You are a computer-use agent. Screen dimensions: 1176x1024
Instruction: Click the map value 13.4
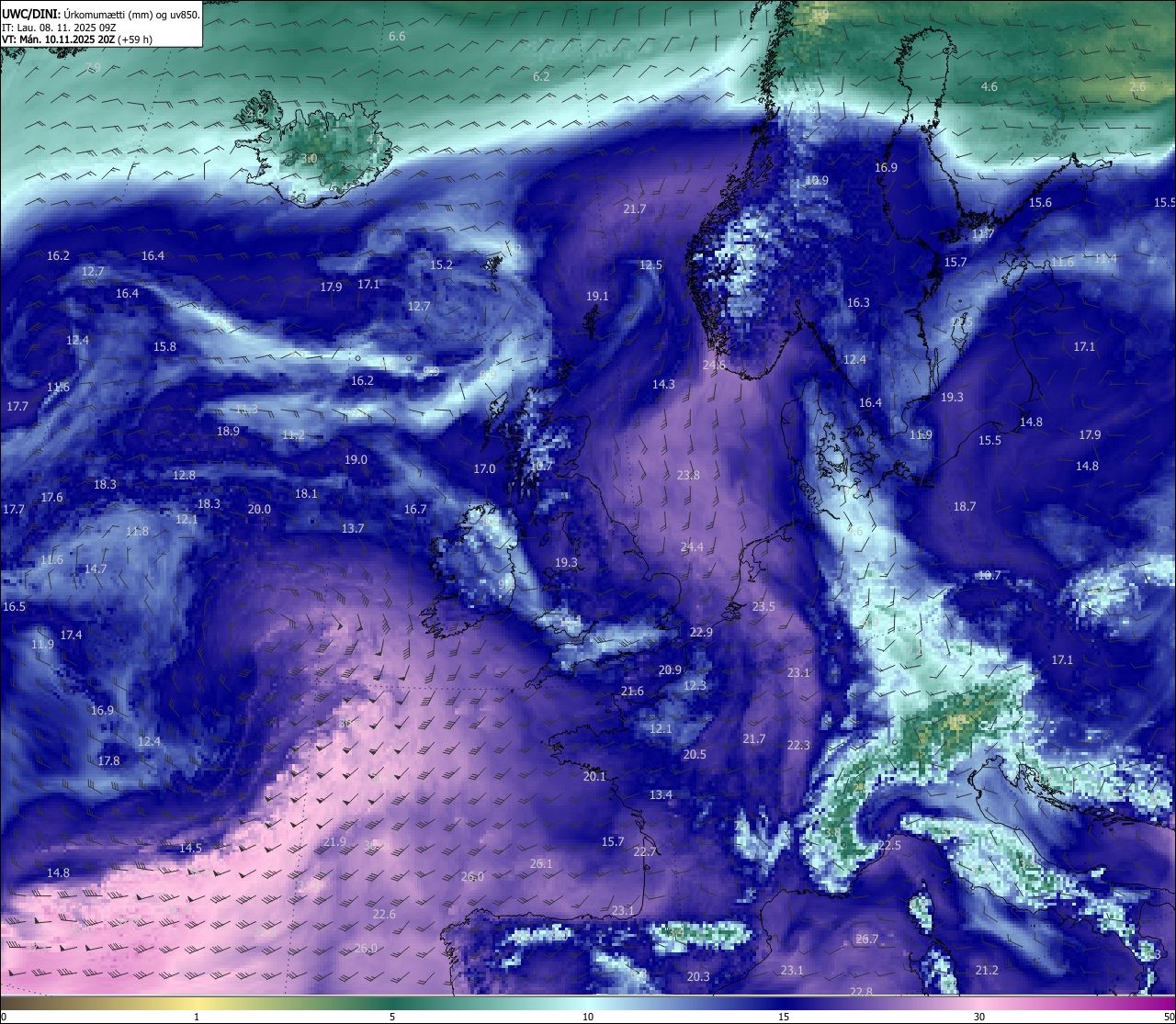point(661,795)
